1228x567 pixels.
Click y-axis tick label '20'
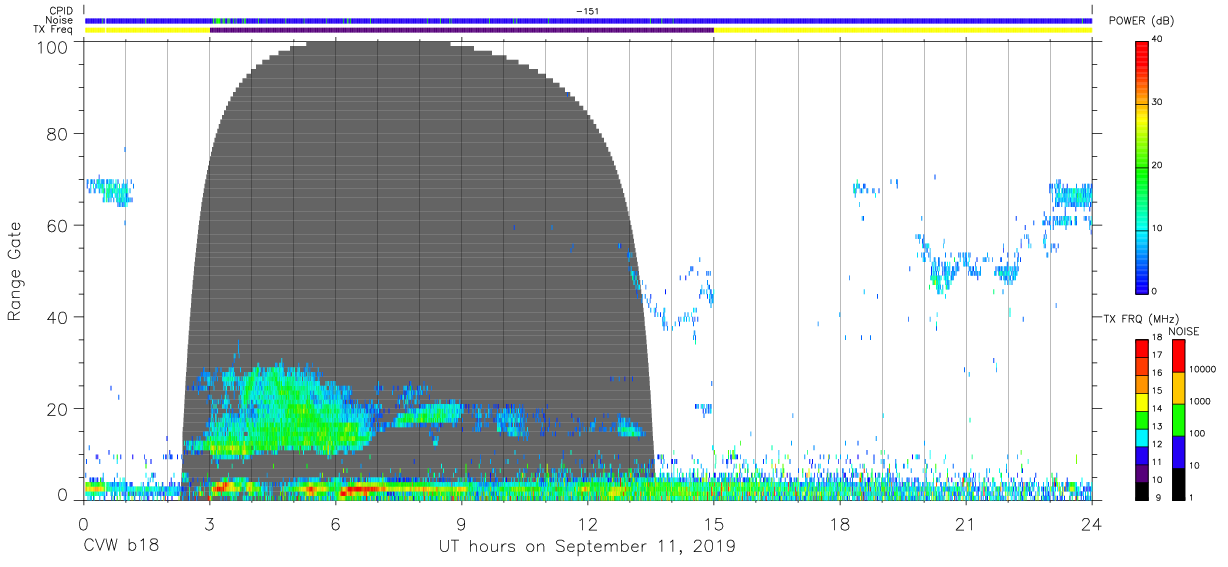(x=58, y=409)
